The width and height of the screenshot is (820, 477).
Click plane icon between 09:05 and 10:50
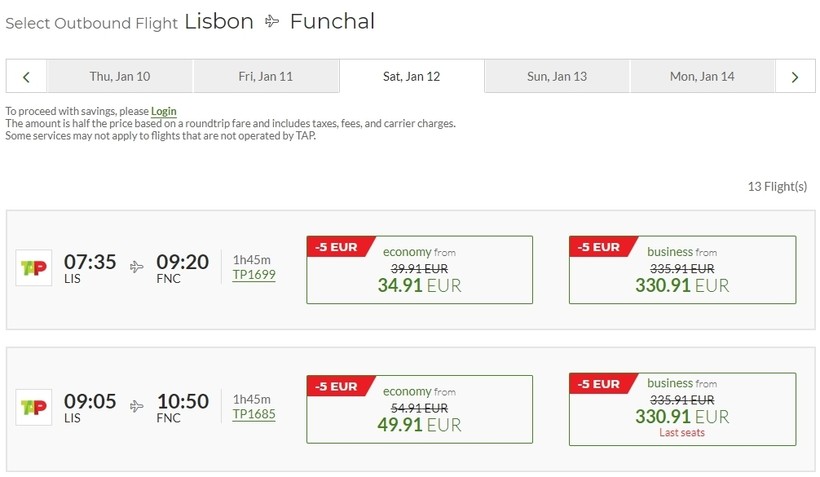(x=136, y=406)
